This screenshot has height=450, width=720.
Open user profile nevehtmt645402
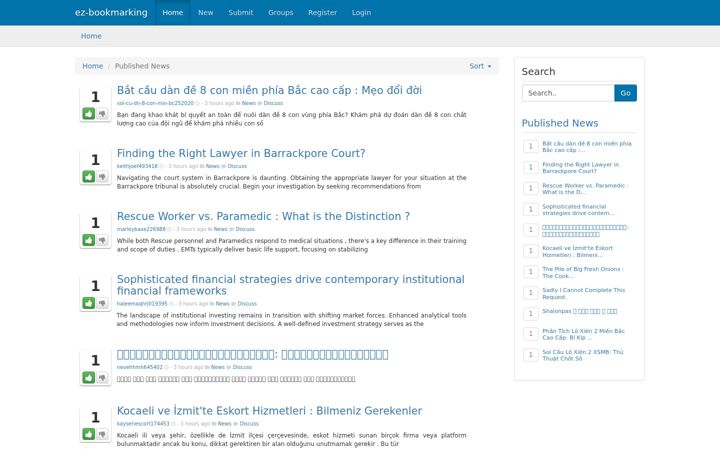pyautogui.click(x=140, y=367)
